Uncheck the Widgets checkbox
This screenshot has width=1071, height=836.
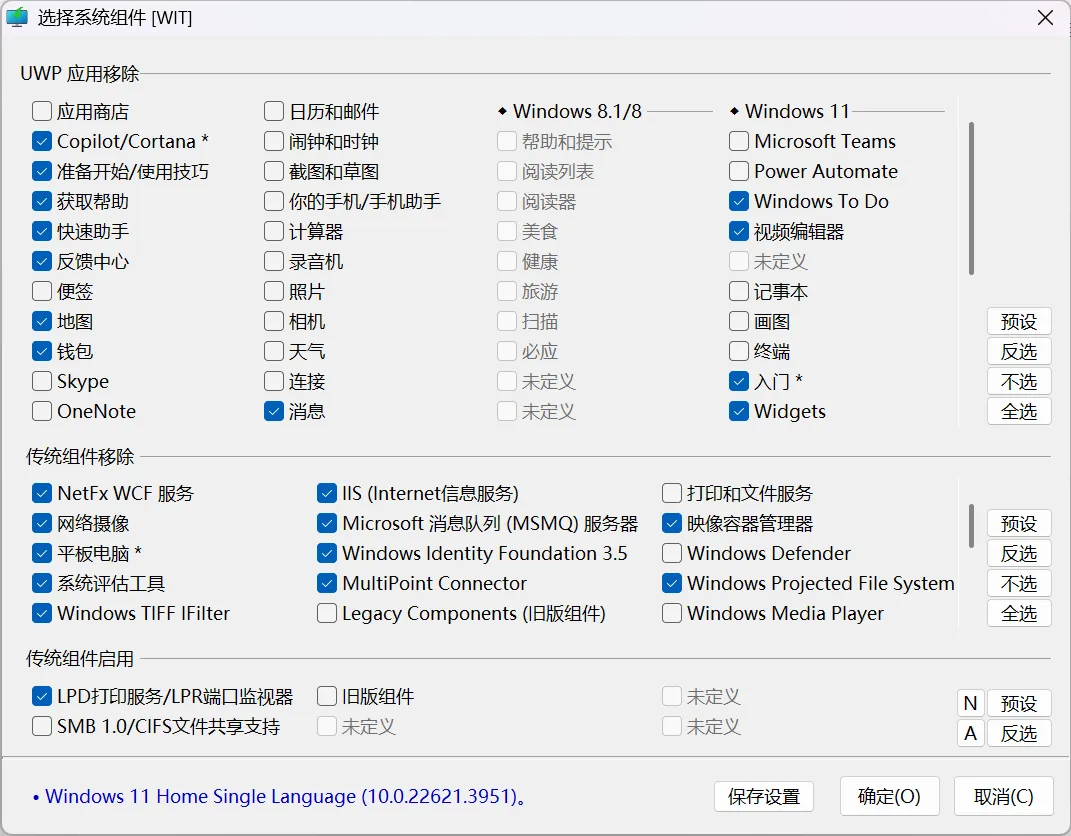pos(739,411)
